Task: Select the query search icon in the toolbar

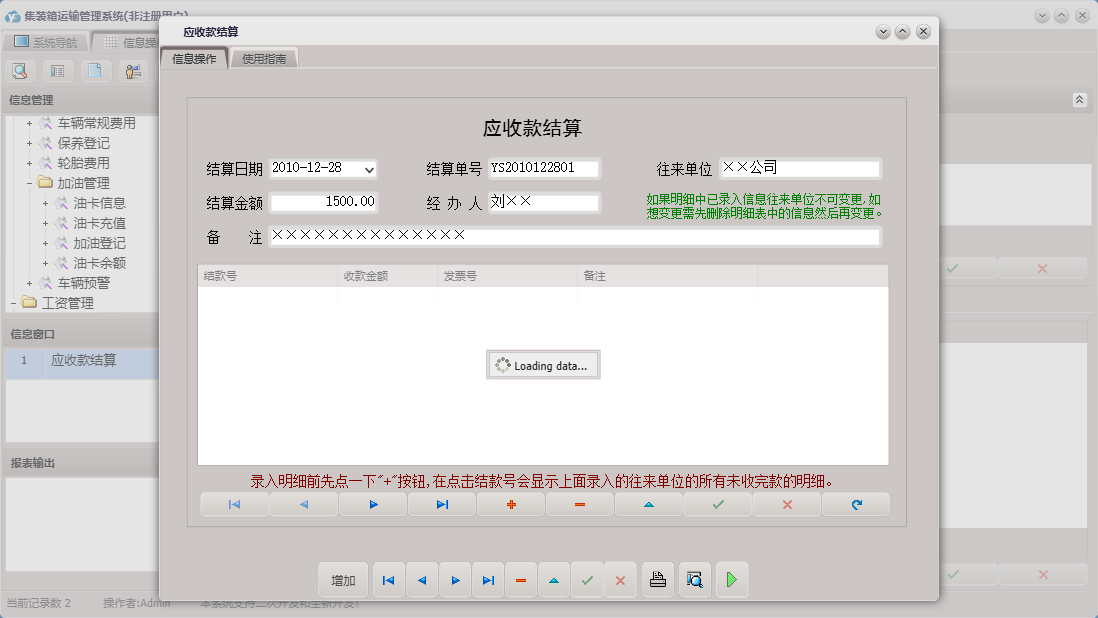Action: pos(20,71)
